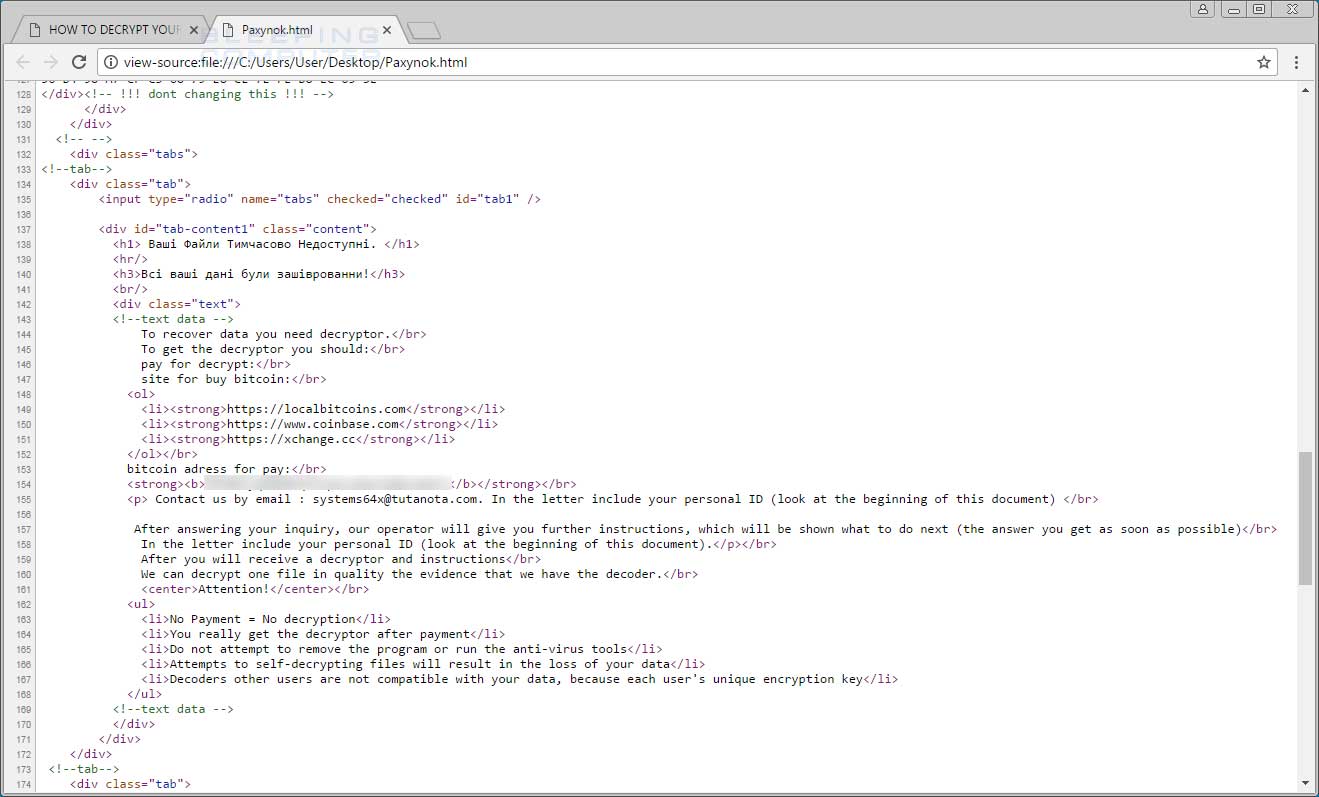Open the Chrome three-dot menu
This screenshot has height=797, width=1319.
1296,61
